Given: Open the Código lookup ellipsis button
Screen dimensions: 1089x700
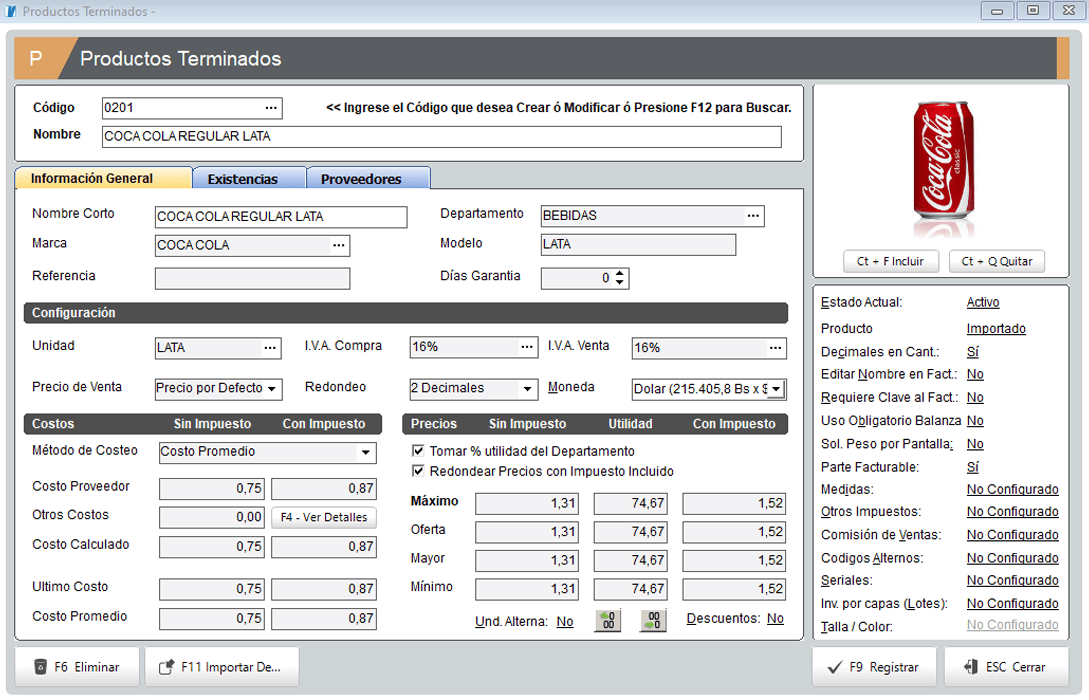Looking at the screenshot, I should [x=271, y=108].
